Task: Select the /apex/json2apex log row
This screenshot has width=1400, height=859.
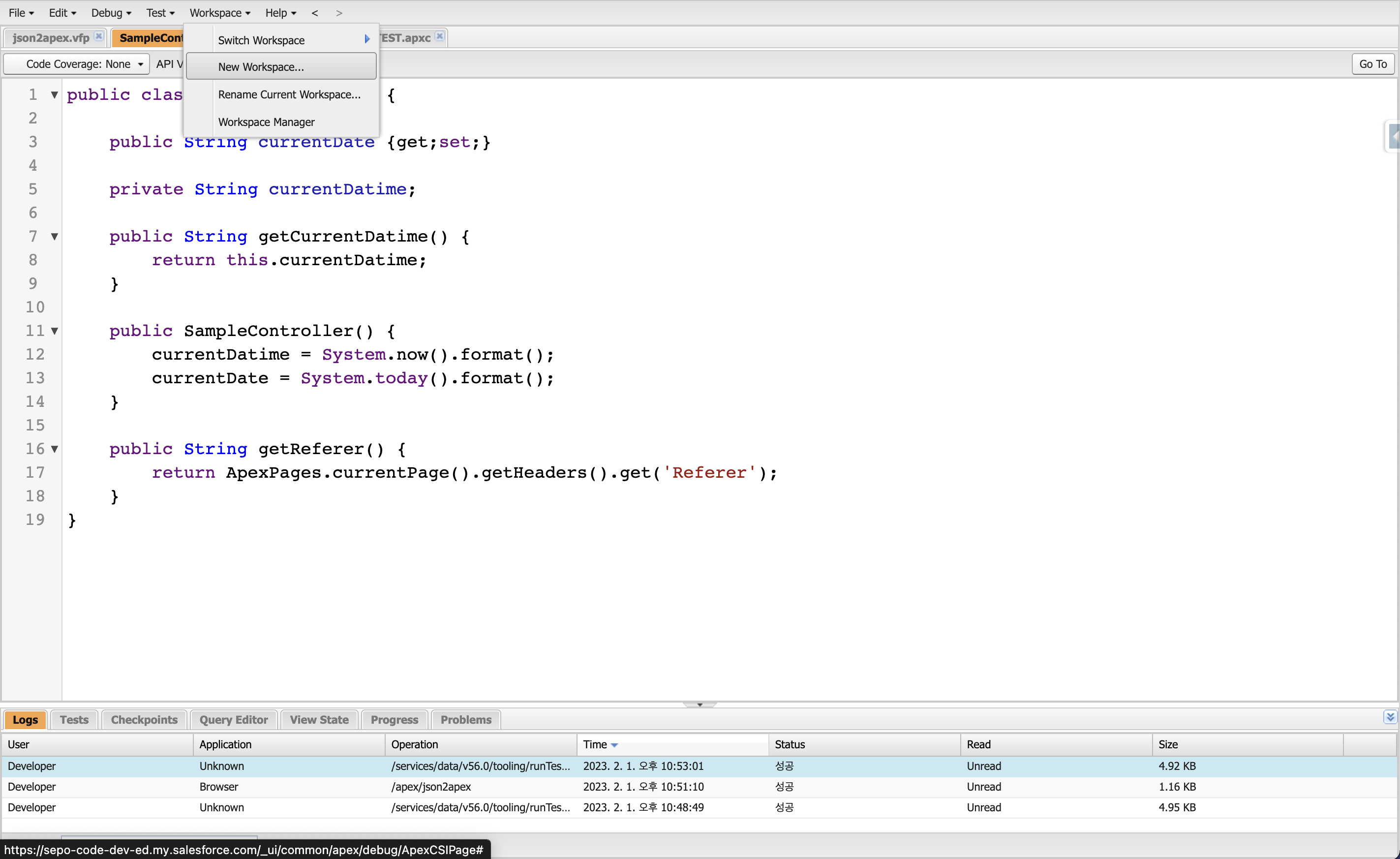Action: tap(430, 786)
